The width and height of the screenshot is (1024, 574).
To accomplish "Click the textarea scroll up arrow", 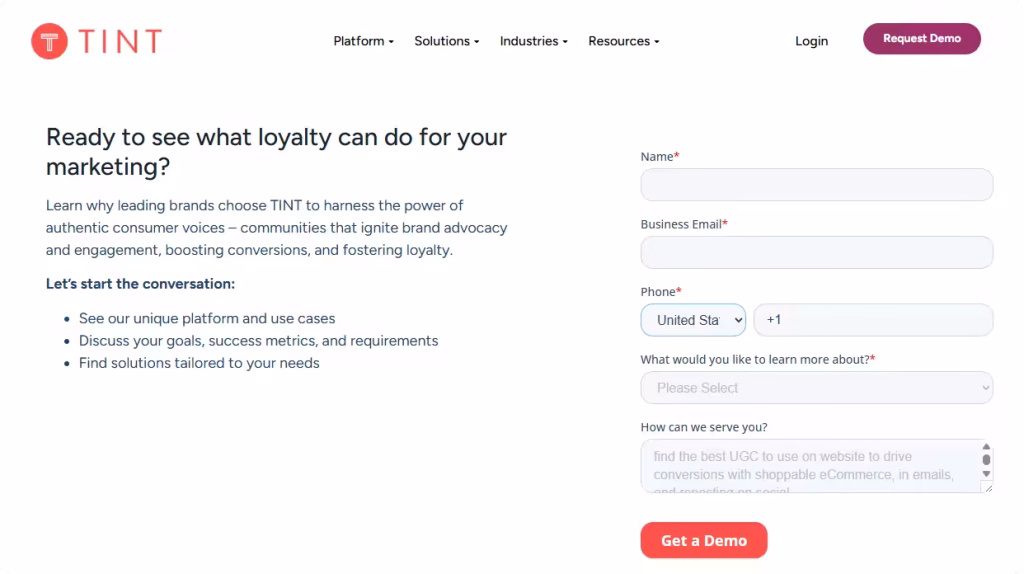I will 986,447.
